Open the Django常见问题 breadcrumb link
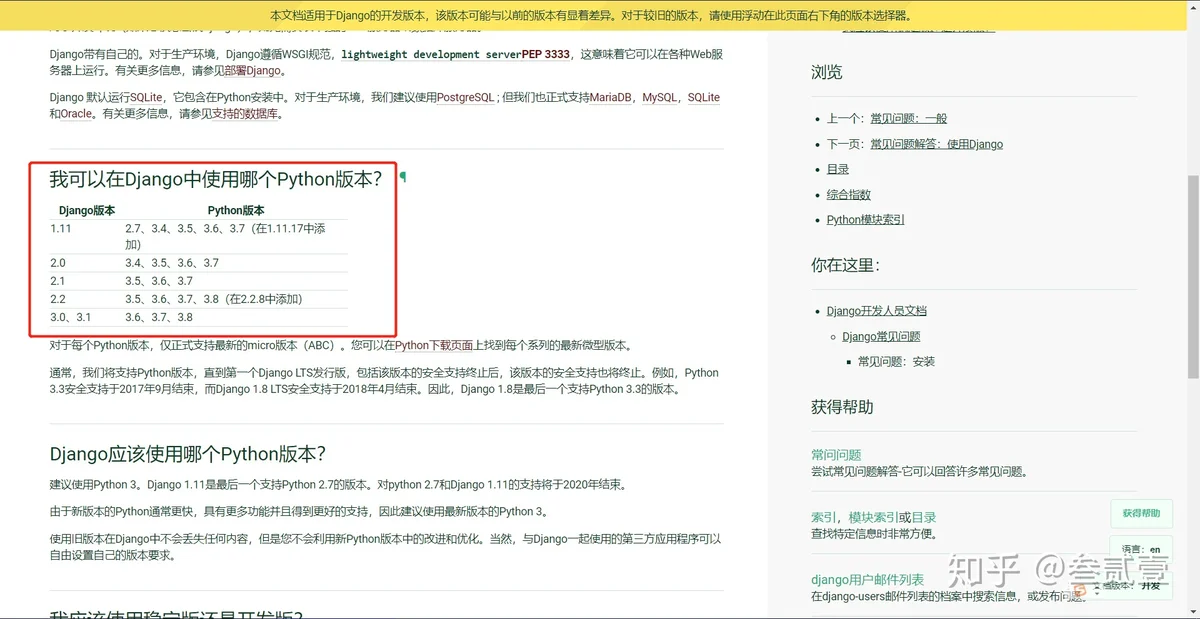1200x619 pixels. (x=881, y=336)
